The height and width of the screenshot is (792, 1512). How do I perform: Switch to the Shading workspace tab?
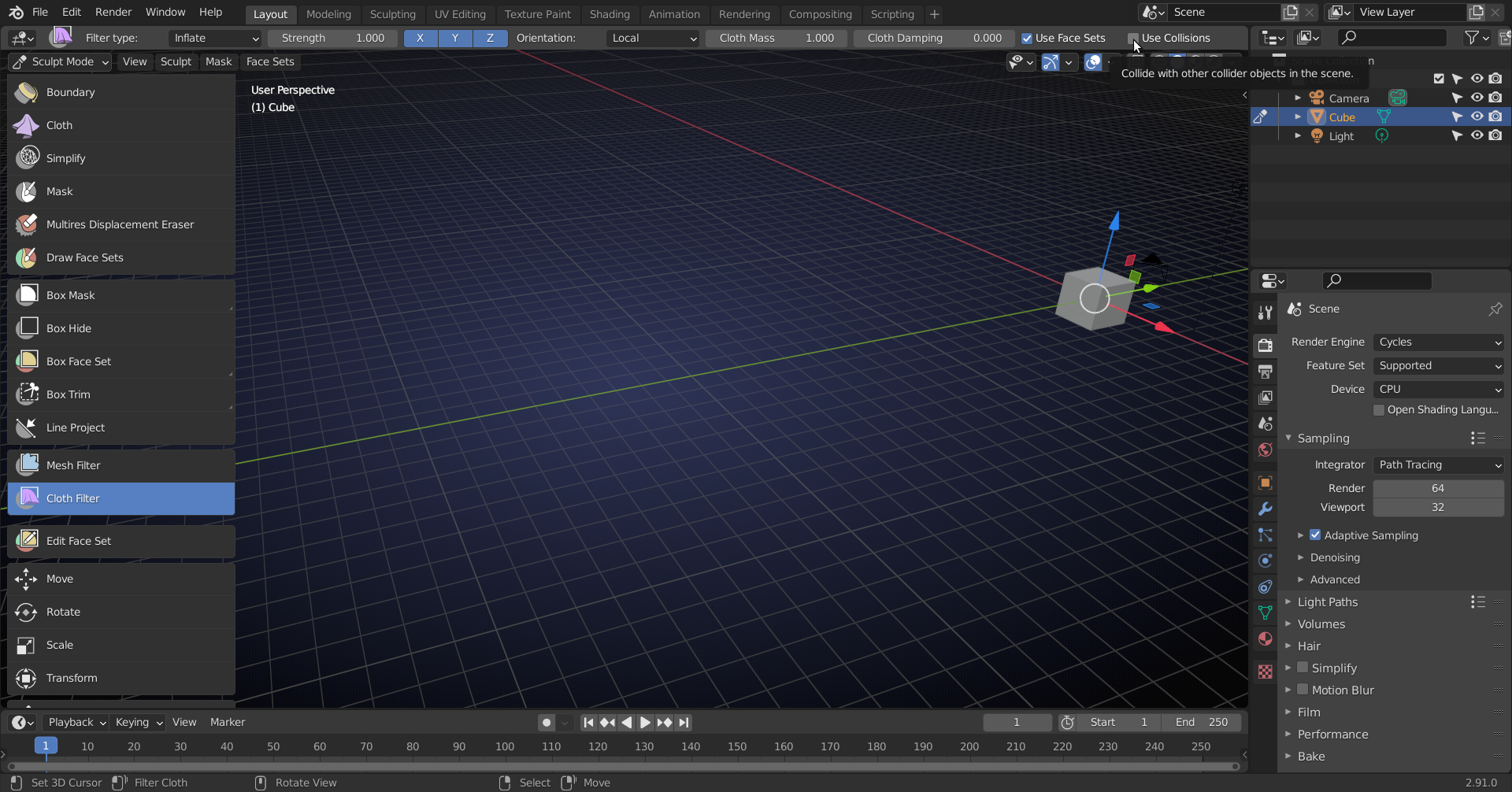[x=610, y=14]
